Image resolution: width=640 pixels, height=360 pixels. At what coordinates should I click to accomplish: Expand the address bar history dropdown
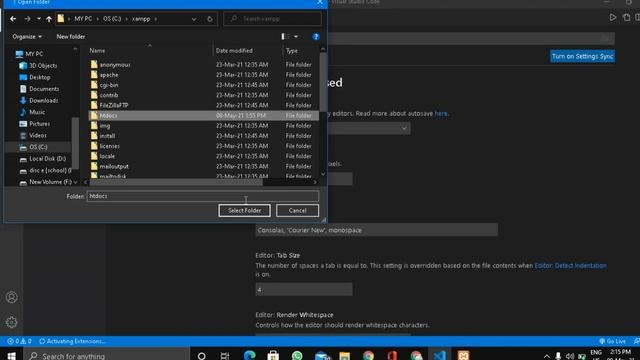coord(194,19)
